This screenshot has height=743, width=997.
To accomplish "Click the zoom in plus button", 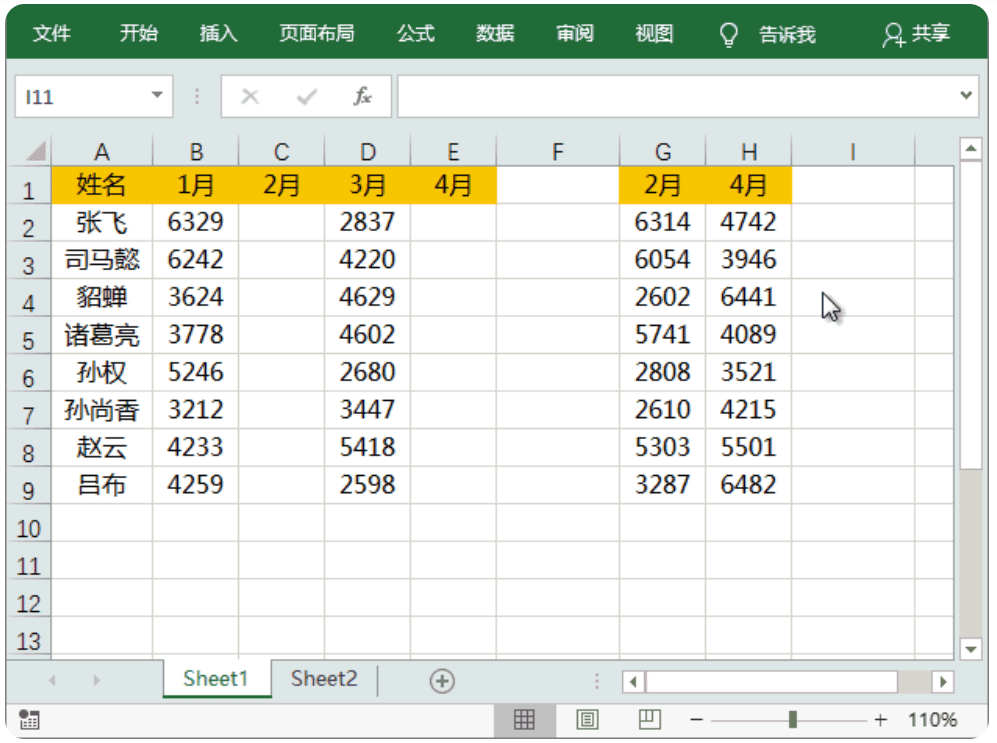I will [881, 719].
